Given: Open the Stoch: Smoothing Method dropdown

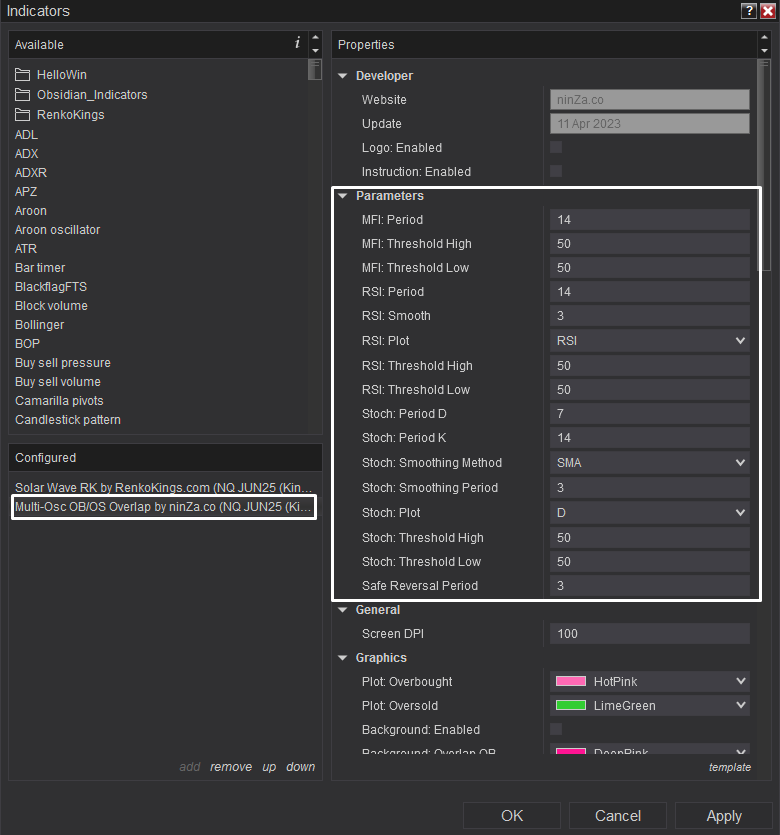Looking at the screenshot, I should pos(650,462).
